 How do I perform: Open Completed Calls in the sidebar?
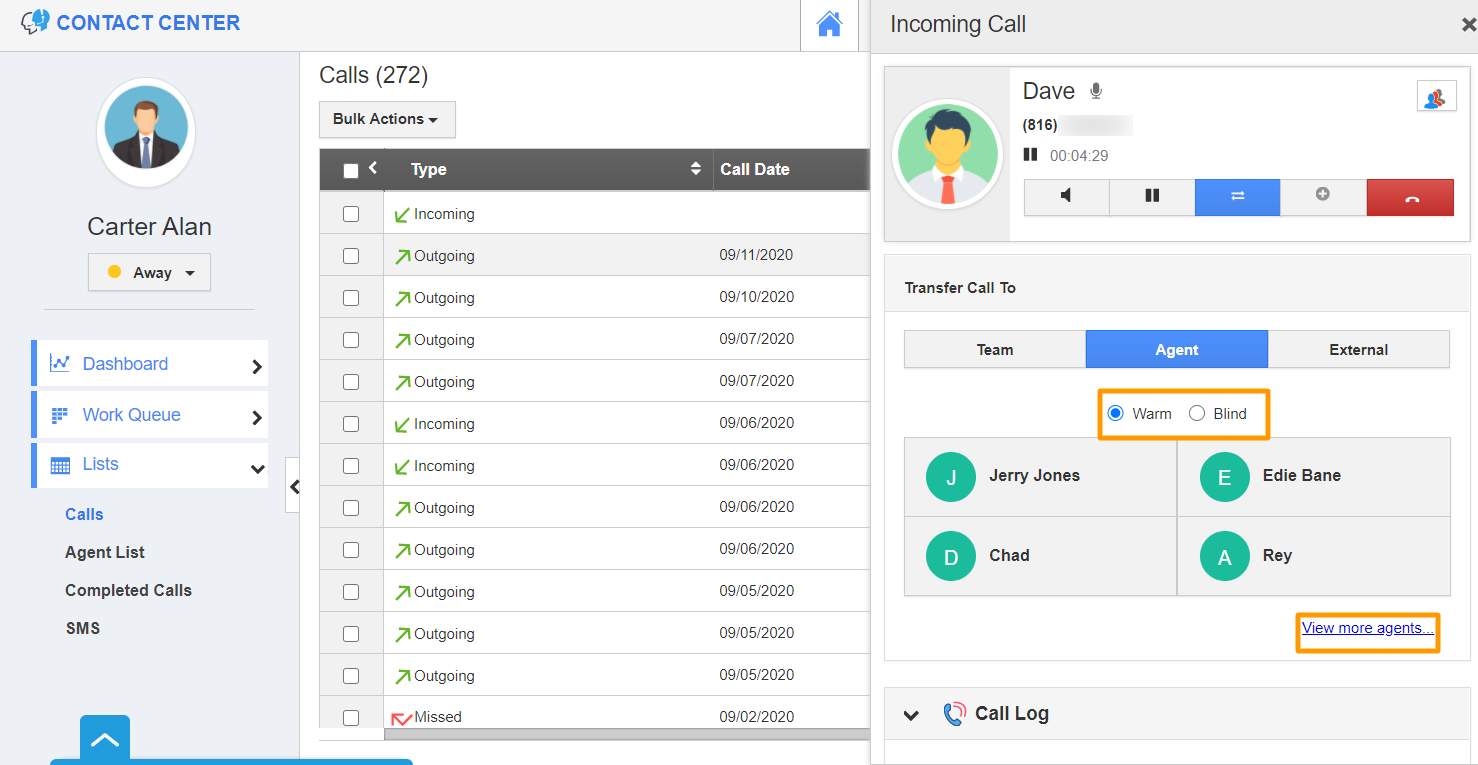128,590
